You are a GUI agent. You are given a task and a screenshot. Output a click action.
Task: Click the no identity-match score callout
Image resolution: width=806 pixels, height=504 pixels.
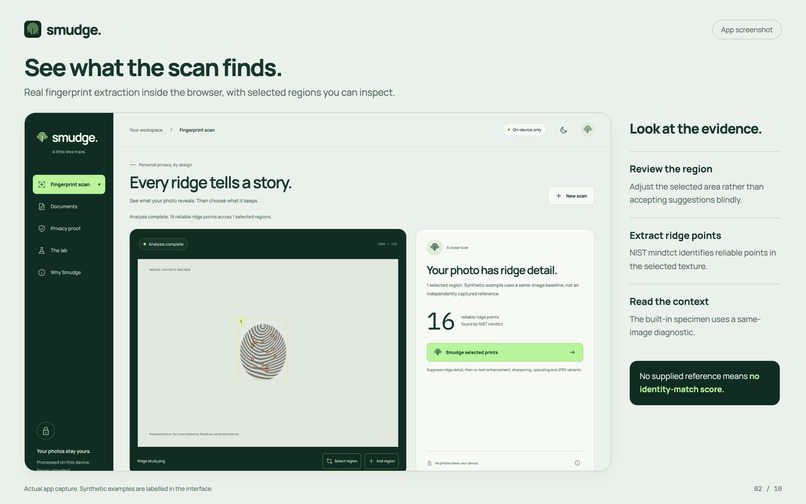pos(704,383)
